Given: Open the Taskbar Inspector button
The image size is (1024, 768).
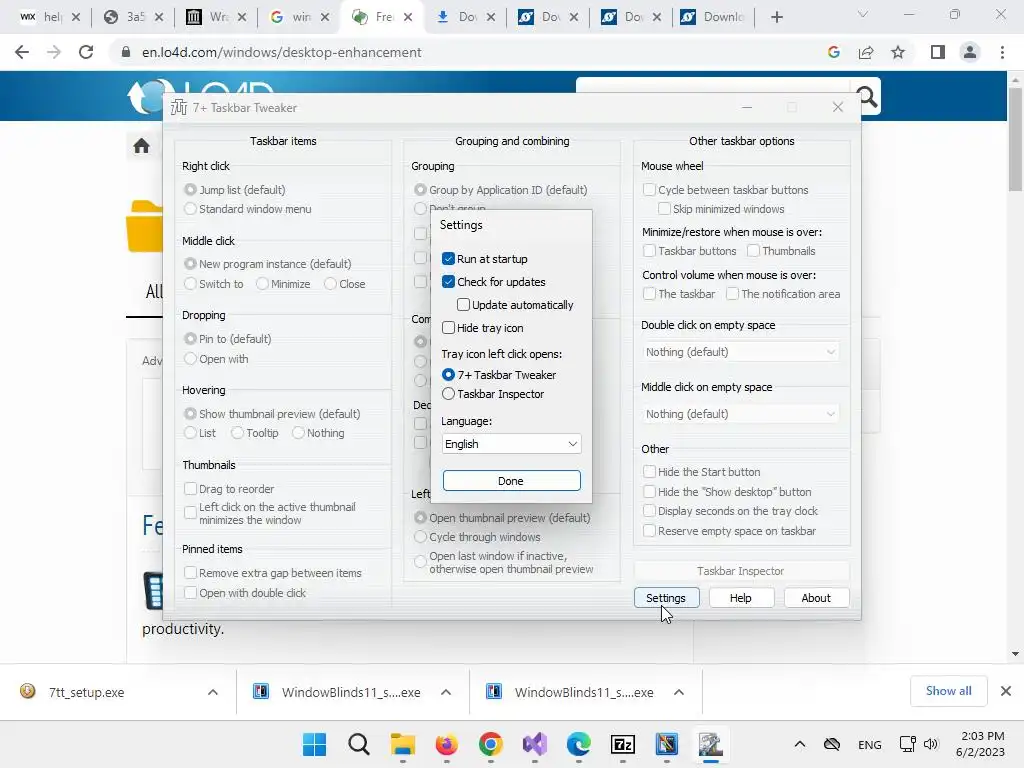Looking at the screenshot, I should [741, 571].
